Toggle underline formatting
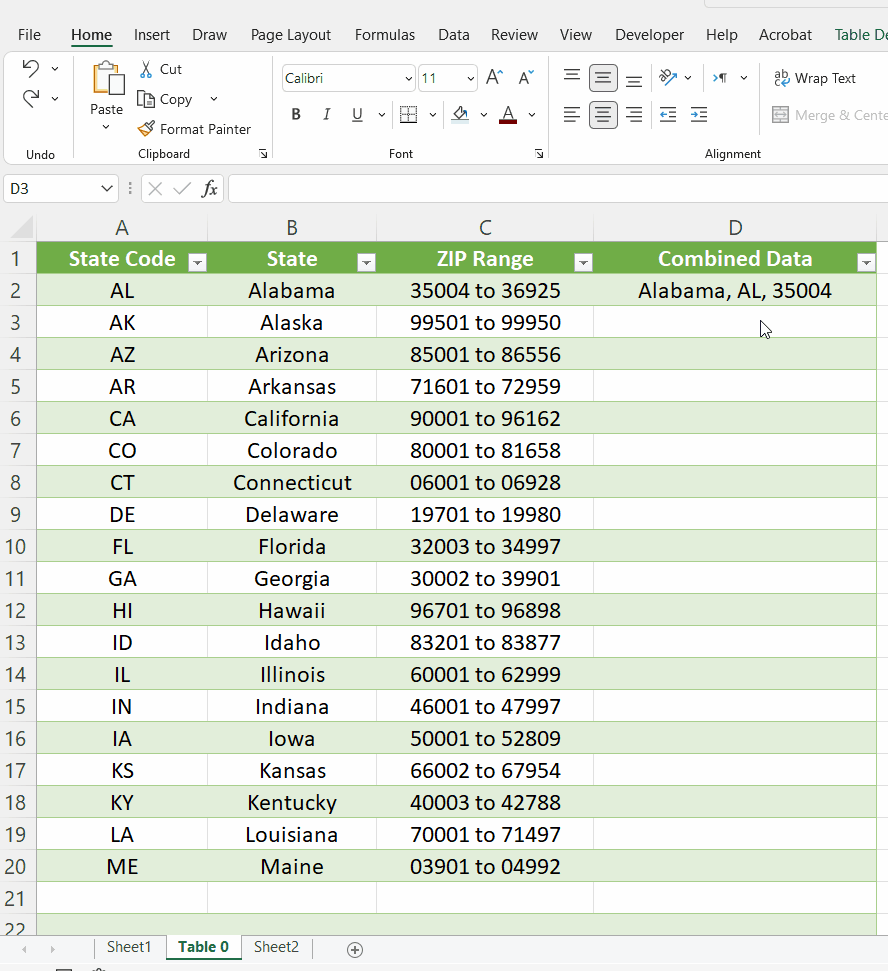Image resolution: width=888 pixels, height=971 pixels. pyautogui.click(x=356, y=114)
